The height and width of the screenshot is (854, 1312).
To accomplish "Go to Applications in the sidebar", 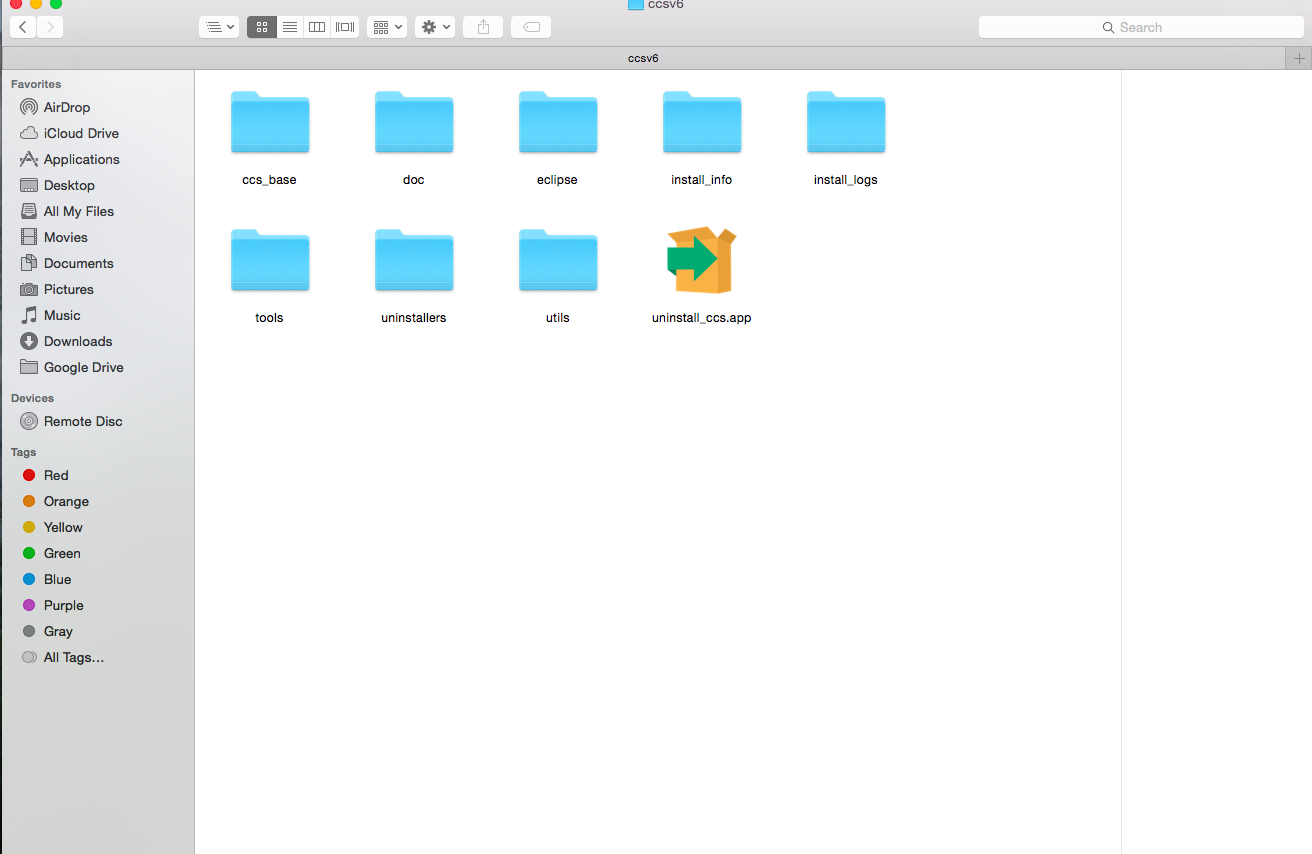I will coord(68,159).
